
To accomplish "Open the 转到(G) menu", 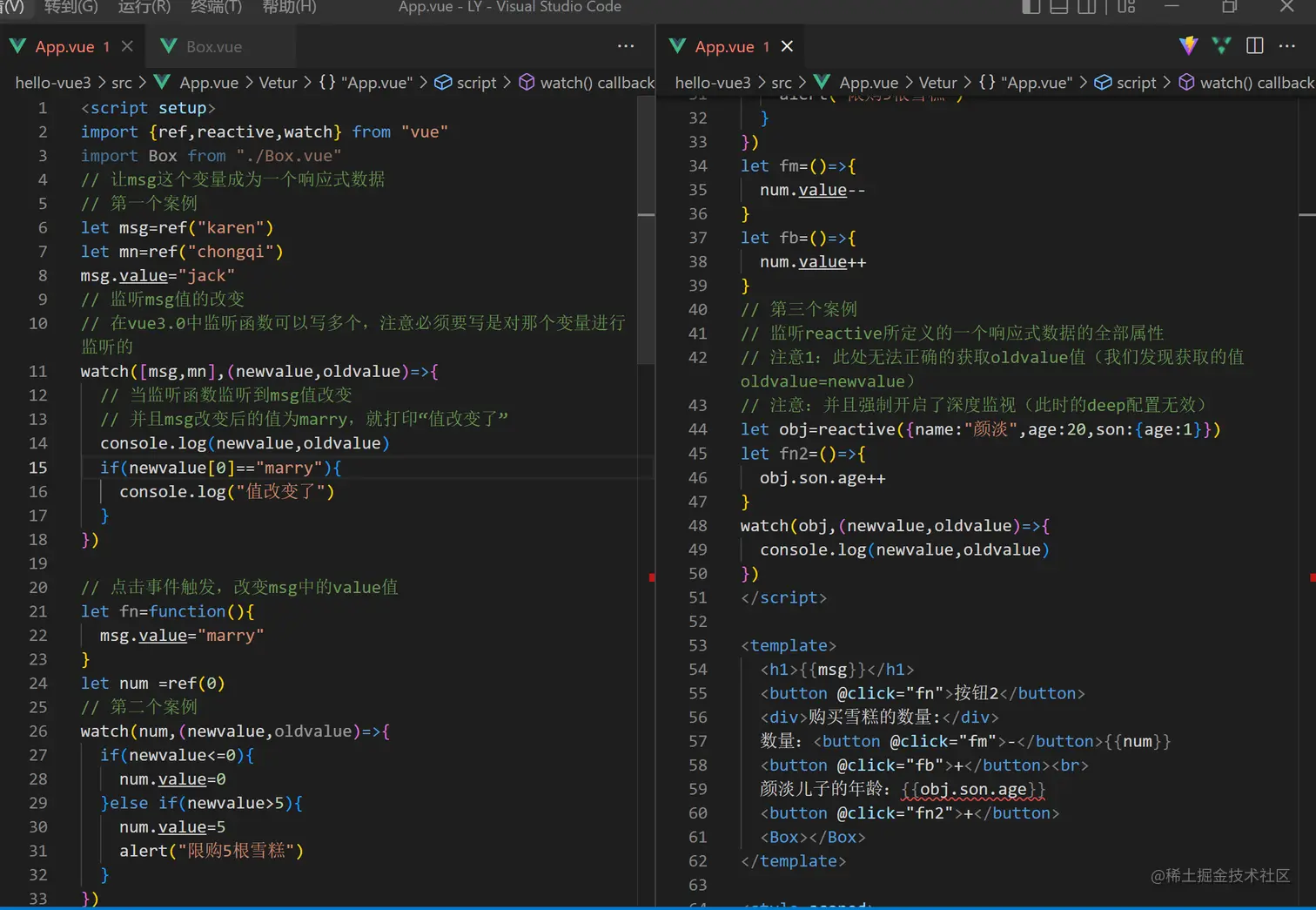I will pos(70,7).
